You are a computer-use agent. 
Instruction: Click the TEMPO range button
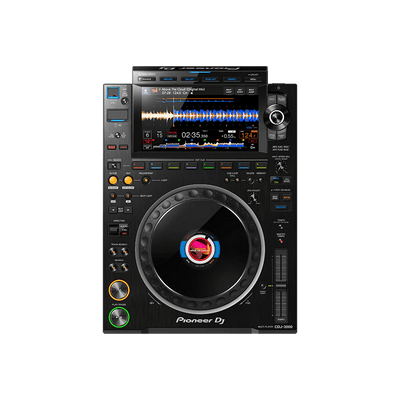pyautogui.click(x=281, y=226)
